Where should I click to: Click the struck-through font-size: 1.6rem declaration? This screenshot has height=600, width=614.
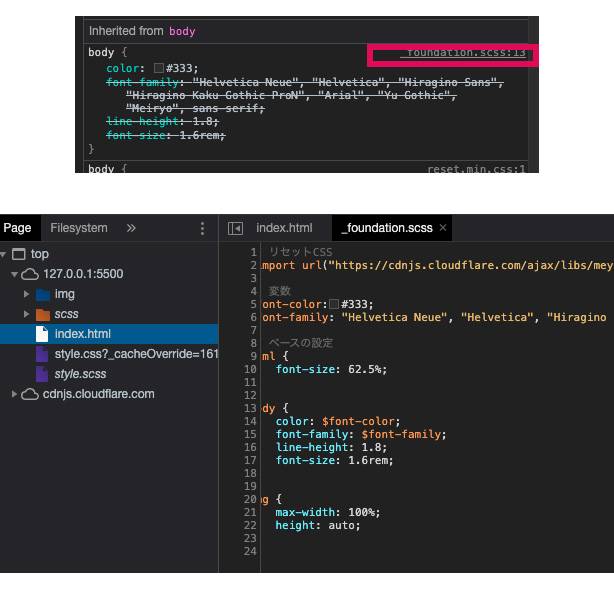point(166,135)
